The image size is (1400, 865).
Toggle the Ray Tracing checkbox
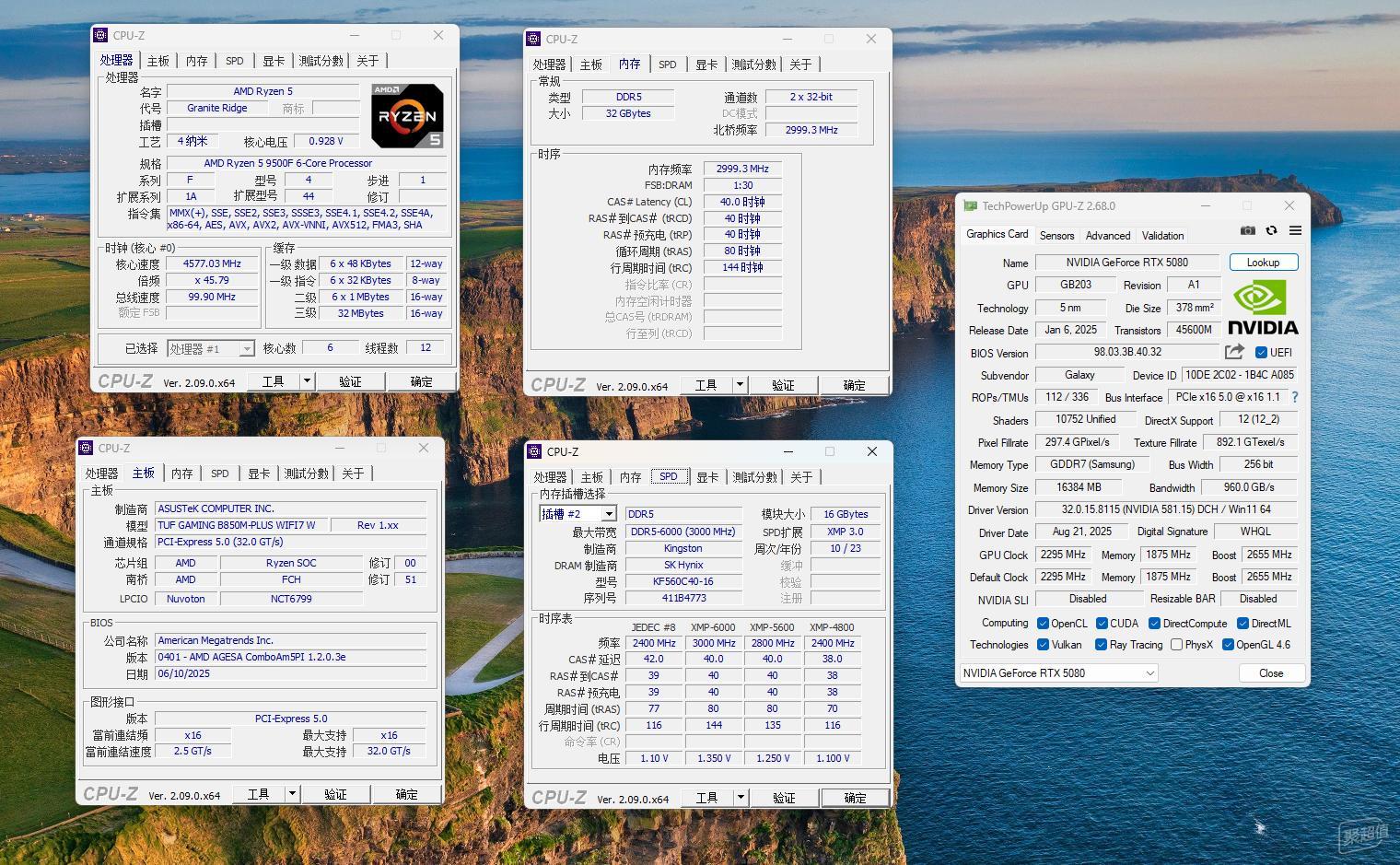pyautogui.click(x=1101, y=645)
